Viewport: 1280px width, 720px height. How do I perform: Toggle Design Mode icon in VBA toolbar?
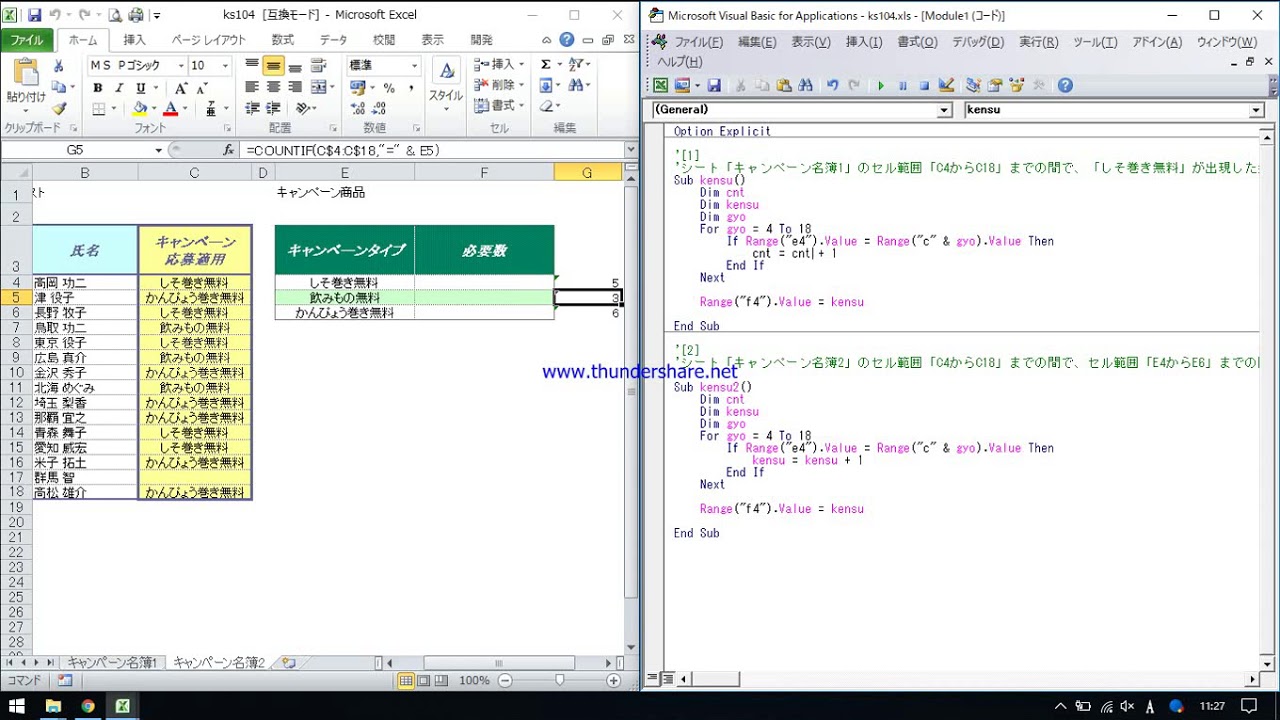[946, 86]
